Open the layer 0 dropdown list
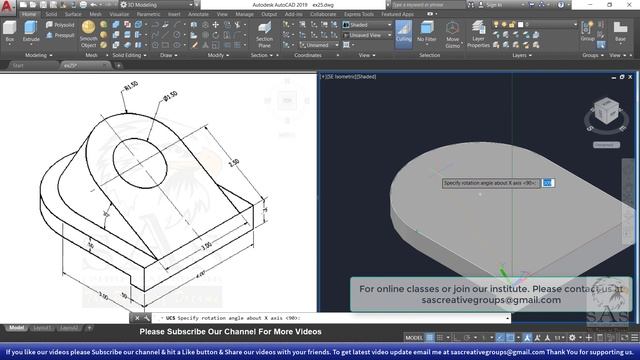The width and height of the screenshot is (640, 360). tap(575, 25)
